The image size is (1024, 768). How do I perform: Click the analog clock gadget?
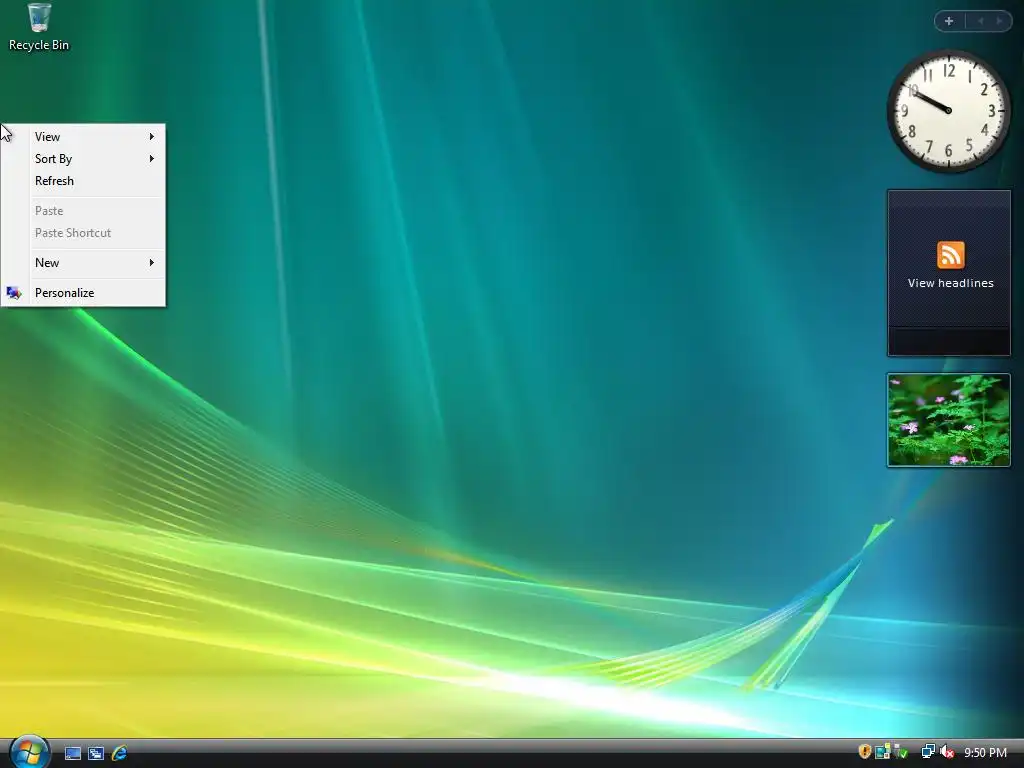pyautogui.click(x=949, y=111)
